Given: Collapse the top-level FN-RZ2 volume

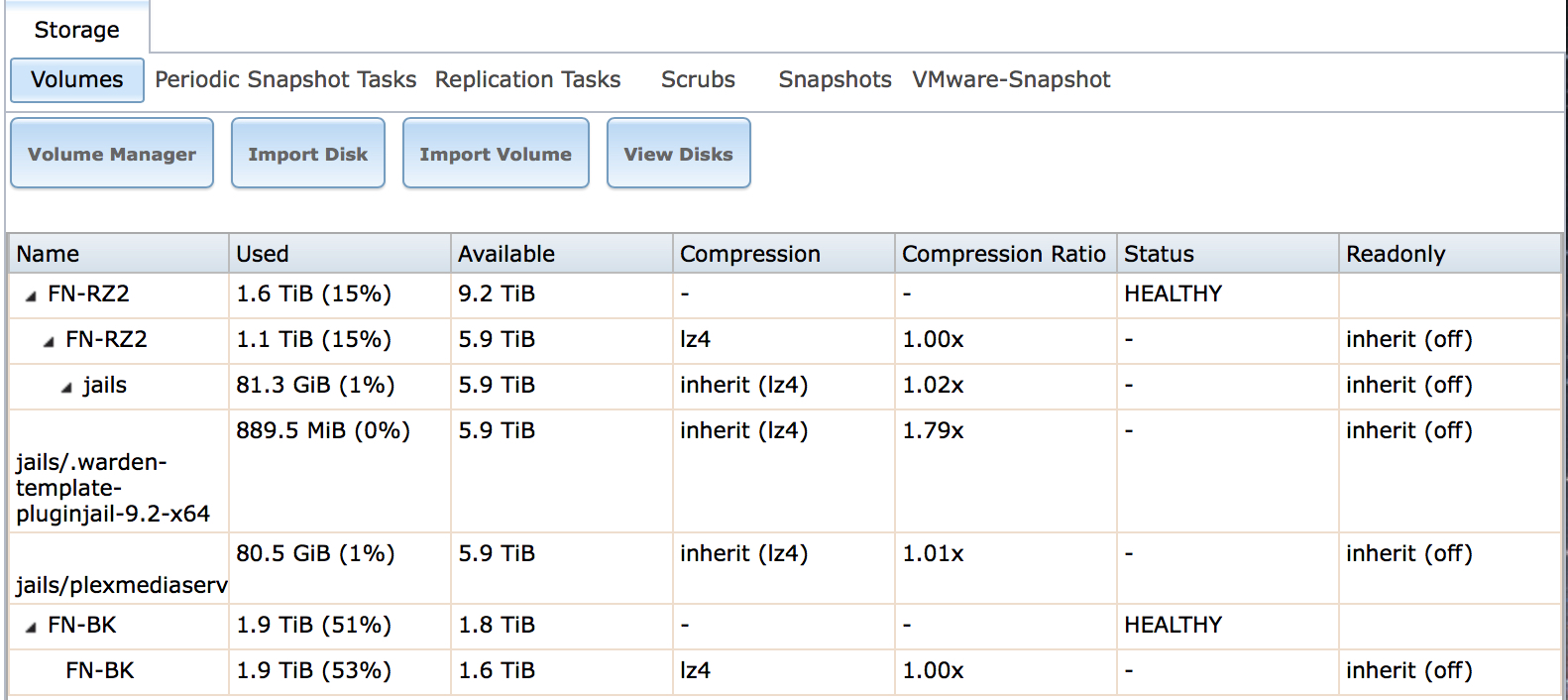Looking at the screenshot, I should click(31, 295).
